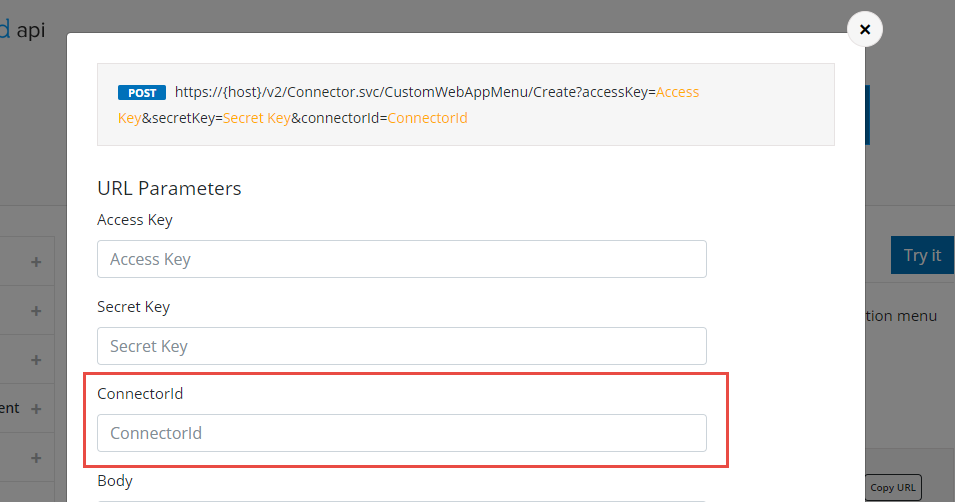This screenshot has width=955, height=502.
Task: Click the orange Secret Key URL placeholder
Action: coord(255,118)
